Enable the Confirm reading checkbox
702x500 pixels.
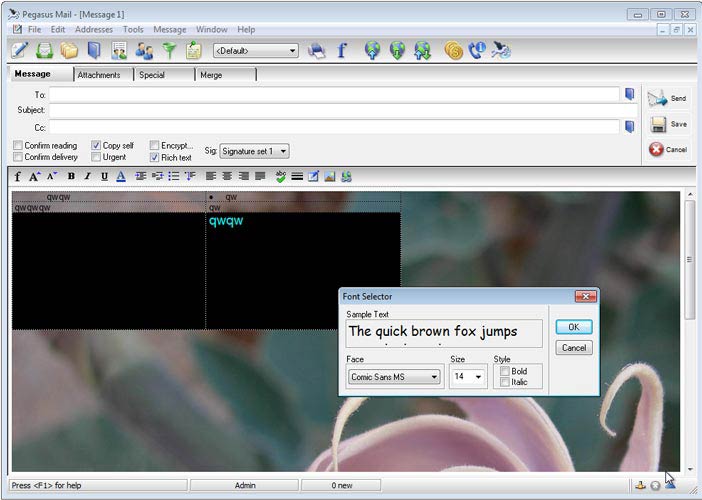[18, 146]
